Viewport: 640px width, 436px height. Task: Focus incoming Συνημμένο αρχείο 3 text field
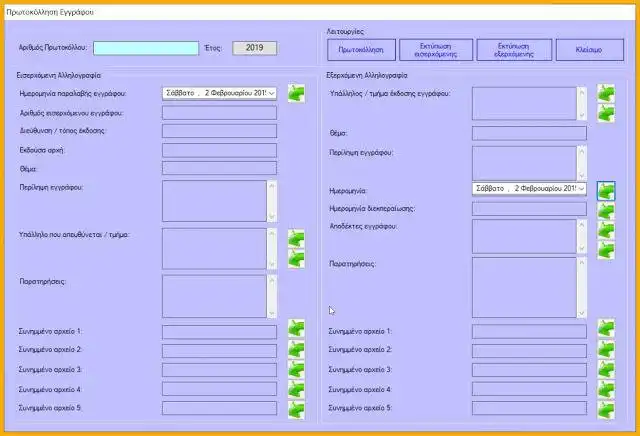(219, 370)
